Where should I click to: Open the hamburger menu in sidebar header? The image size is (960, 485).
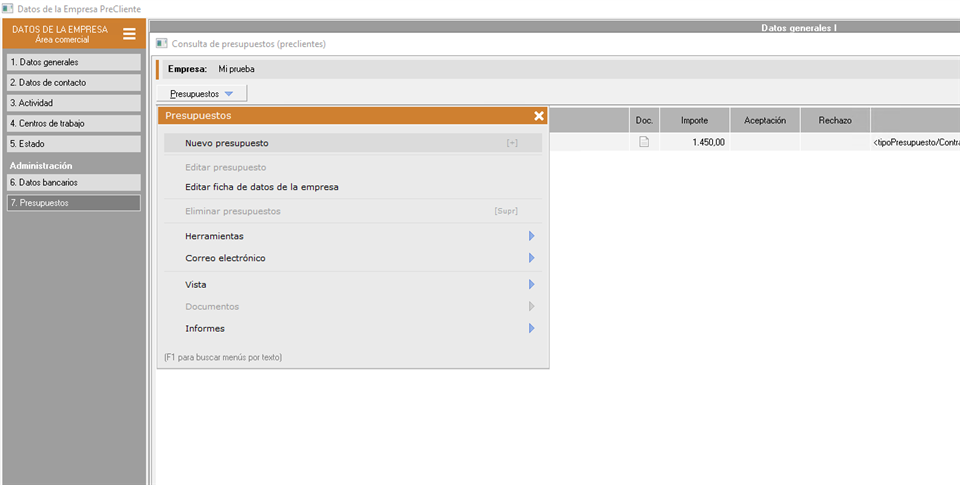pos(129,34)
